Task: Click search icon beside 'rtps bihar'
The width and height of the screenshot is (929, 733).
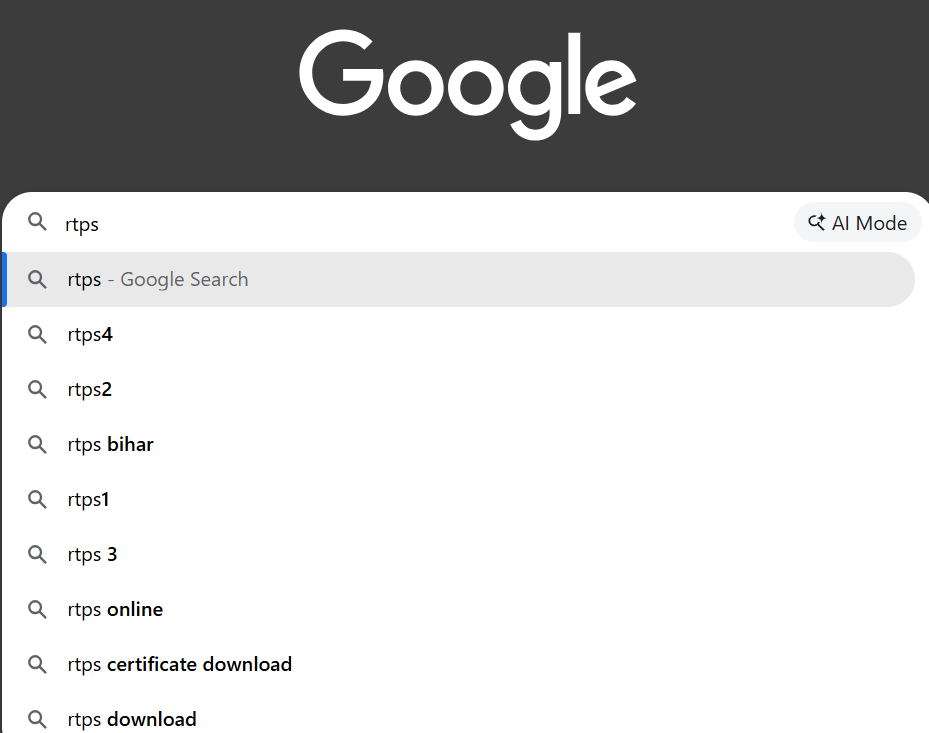Action: pyautogui.click(x=37, y=445)
